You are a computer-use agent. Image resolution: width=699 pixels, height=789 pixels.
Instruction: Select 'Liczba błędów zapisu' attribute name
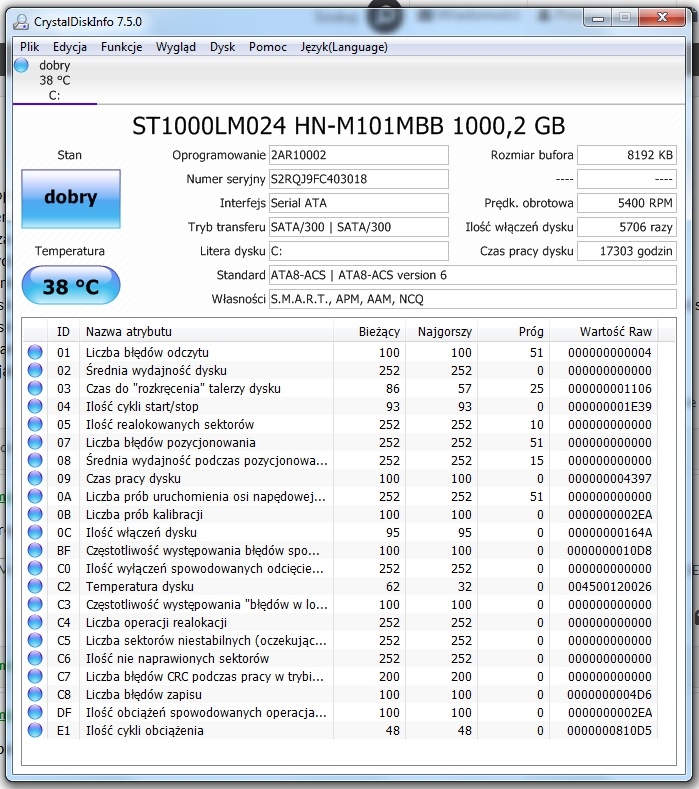click(x=144, y=694)
